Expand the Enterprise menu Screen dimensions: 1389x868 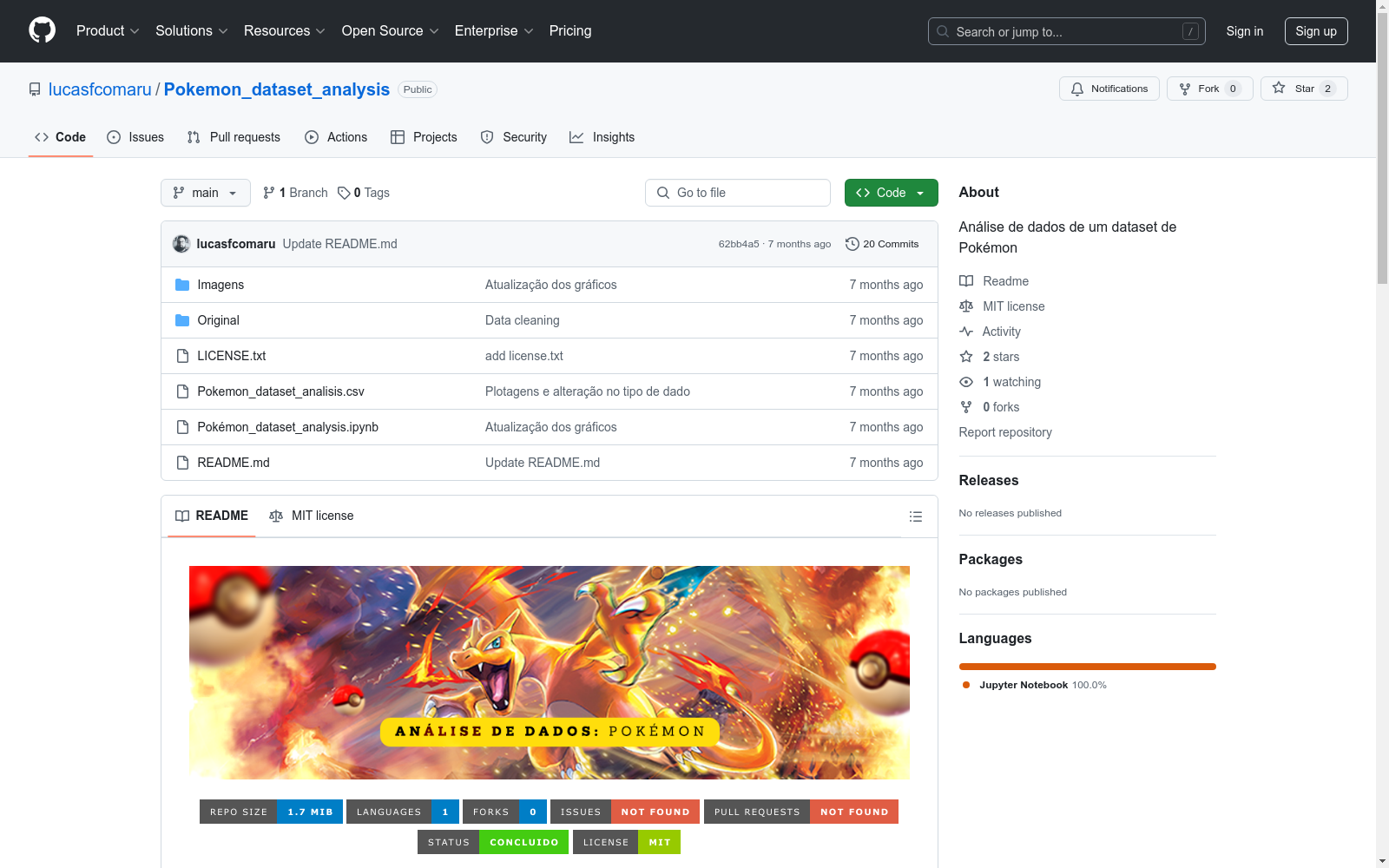[x=494, y=30]
